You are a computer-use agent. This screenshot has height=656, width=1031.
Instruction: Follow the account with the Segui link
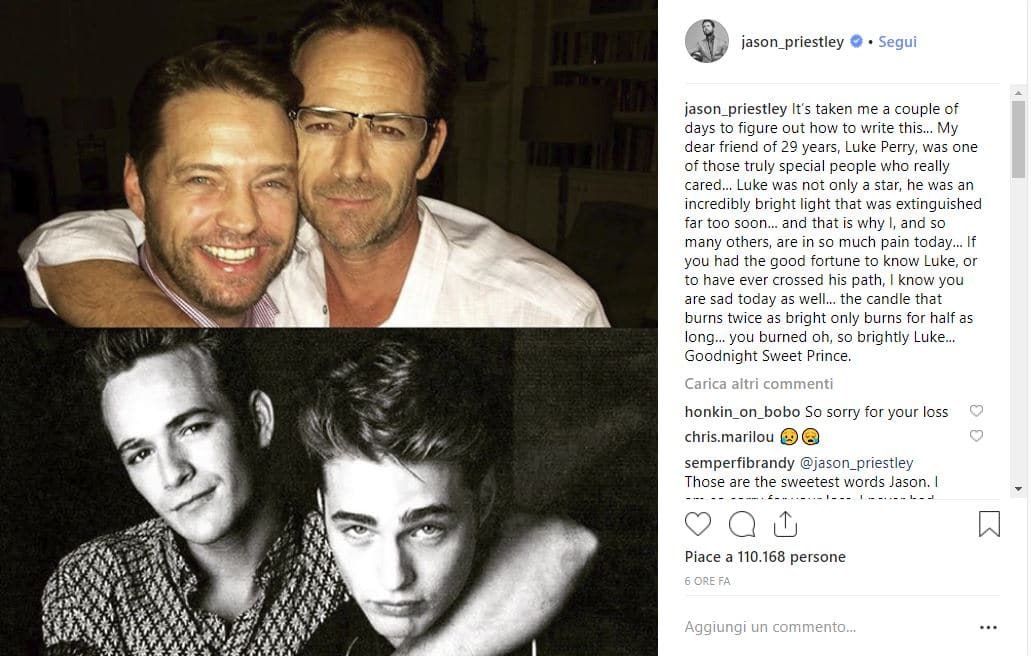[897, 42]
